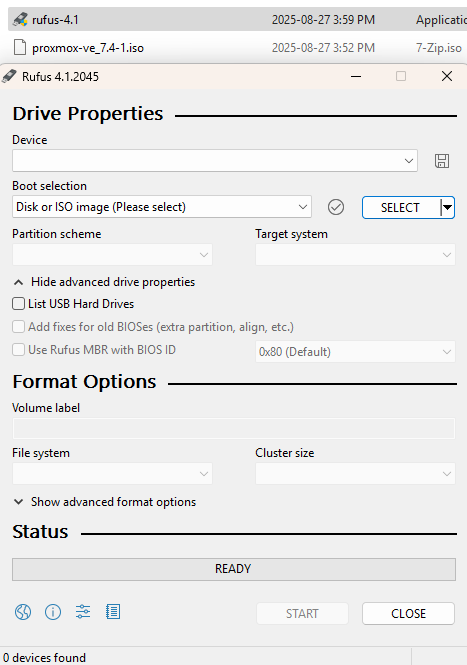The width and height of the screenshot is (467, 665).
Task: Click the Rufus USB icon in title bar
Action: (9, 76)
